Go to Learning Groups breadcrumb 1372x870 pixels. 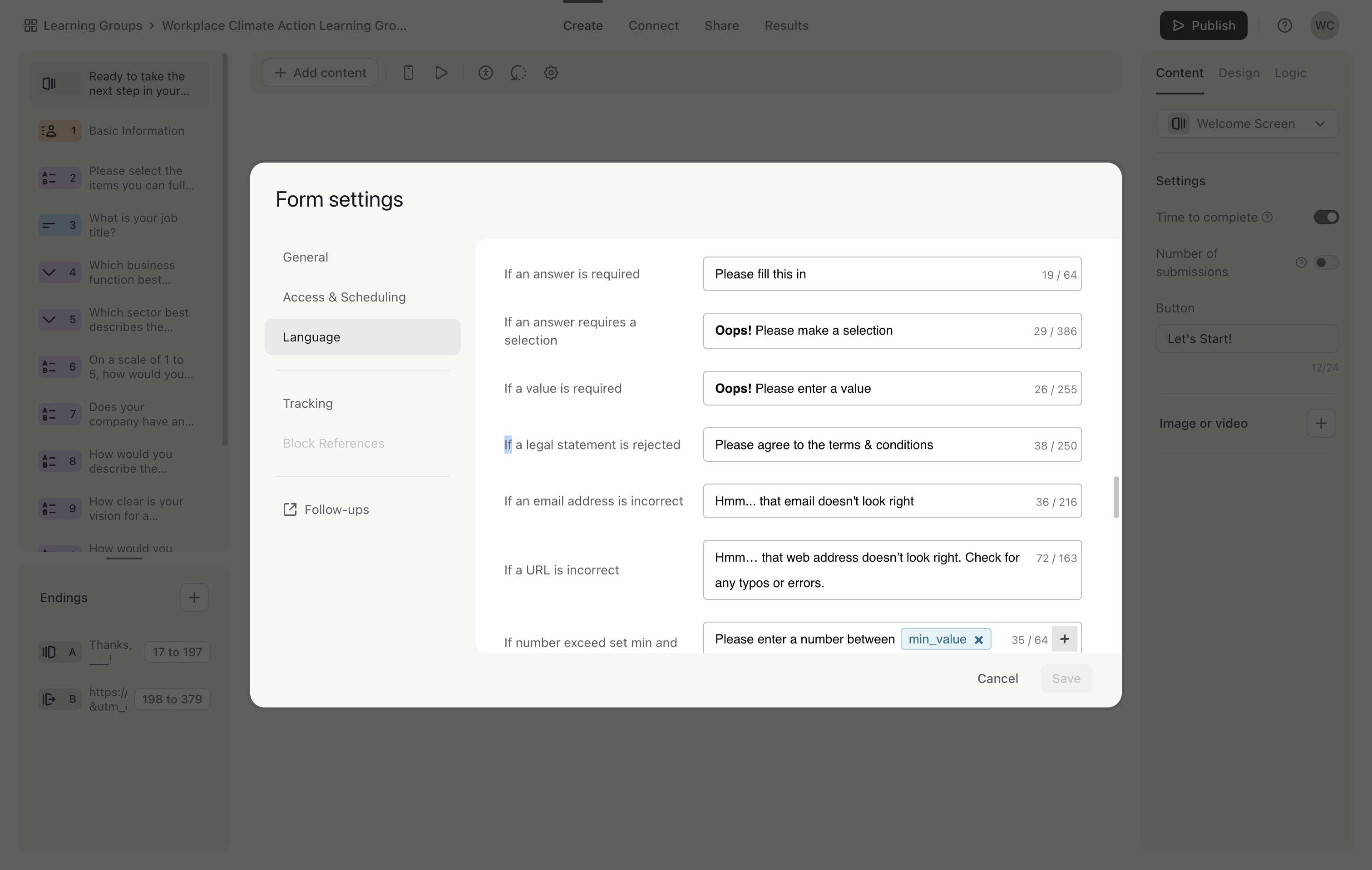pos(93,25)
